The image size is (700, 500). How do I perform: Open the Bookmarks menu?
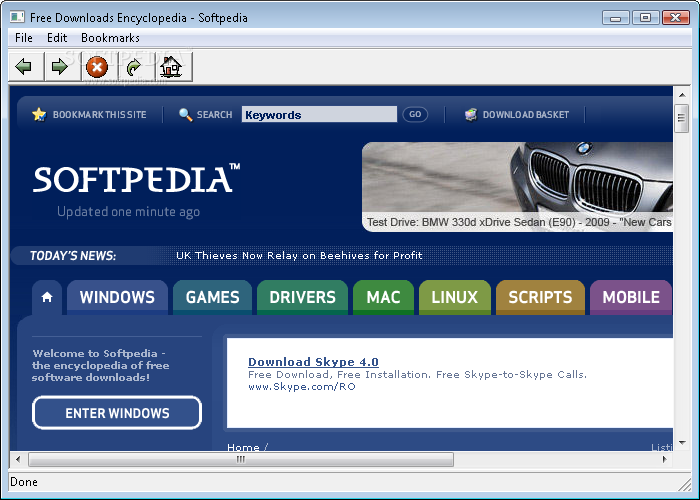tap(110, 38)
